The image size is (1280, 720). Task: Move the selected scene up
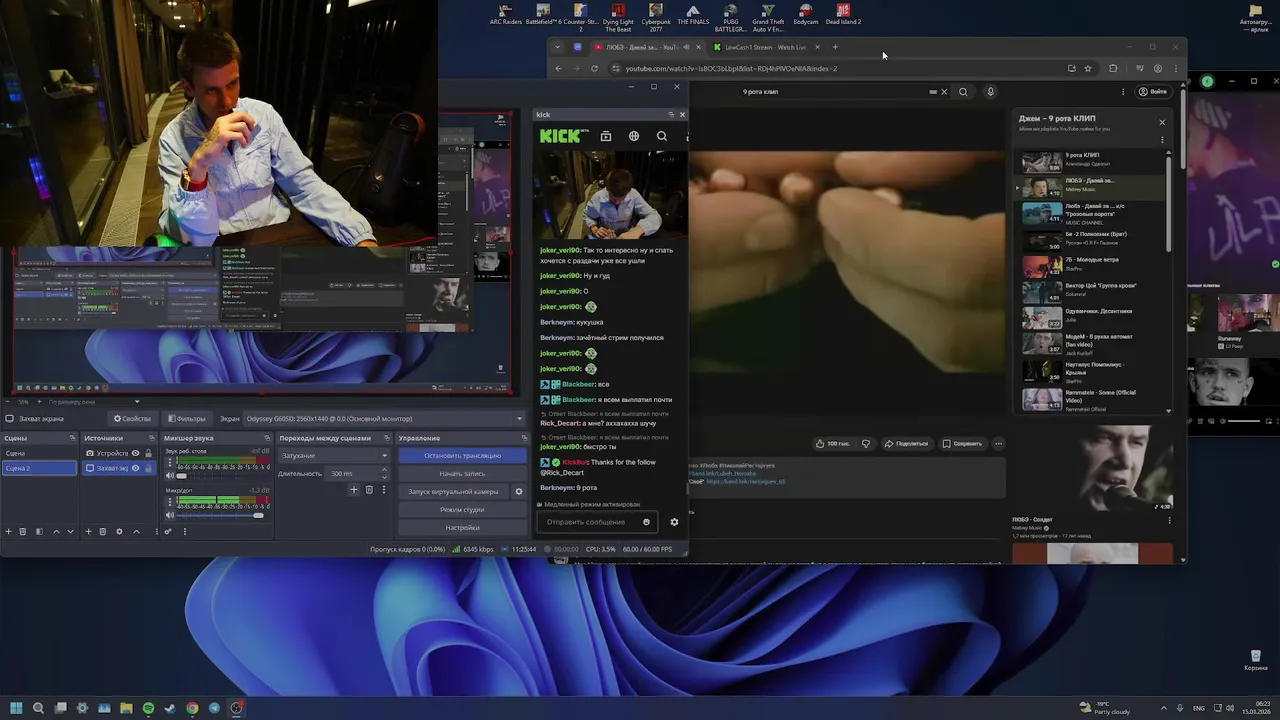pyautogui.click(x=56, y=532)
